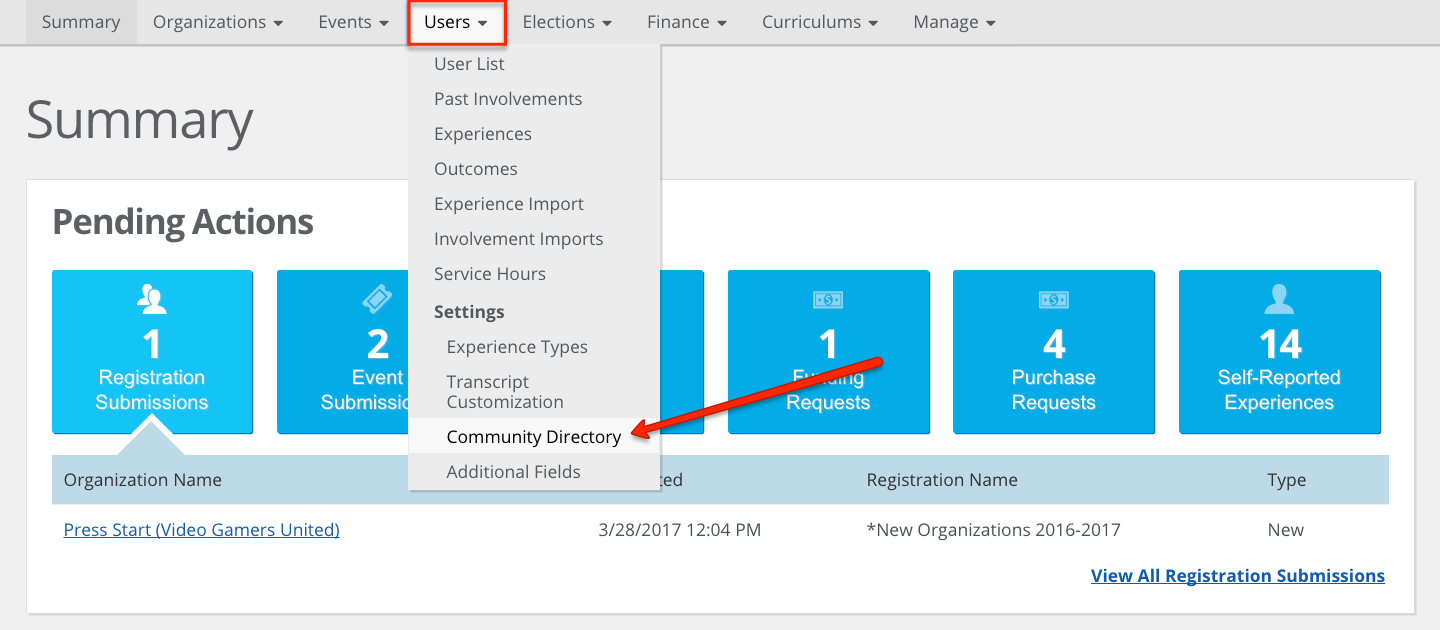Open Press Start (Video Gamers United) link
The image size is (1440, 630).
pyautogui.click(x=202, y=530)
